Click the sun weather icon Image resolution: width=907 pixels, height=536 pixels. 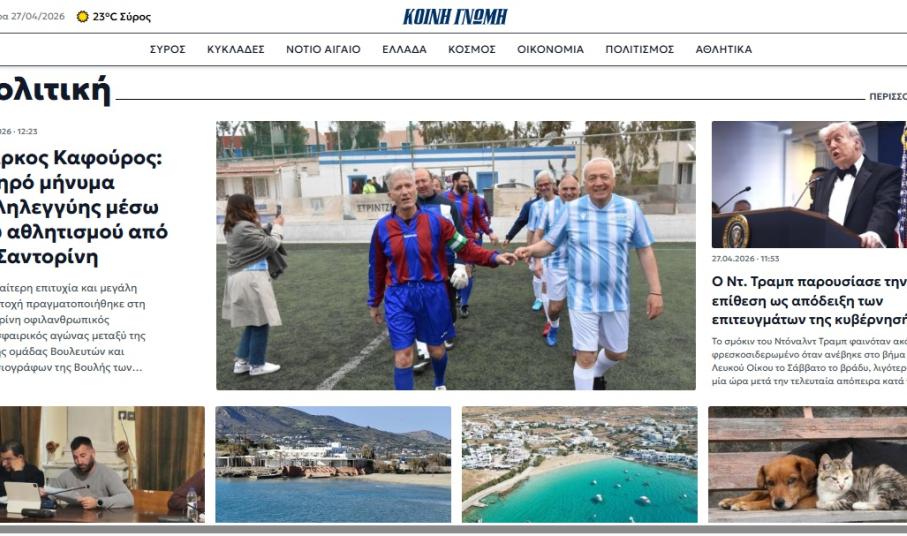[83, 17]
